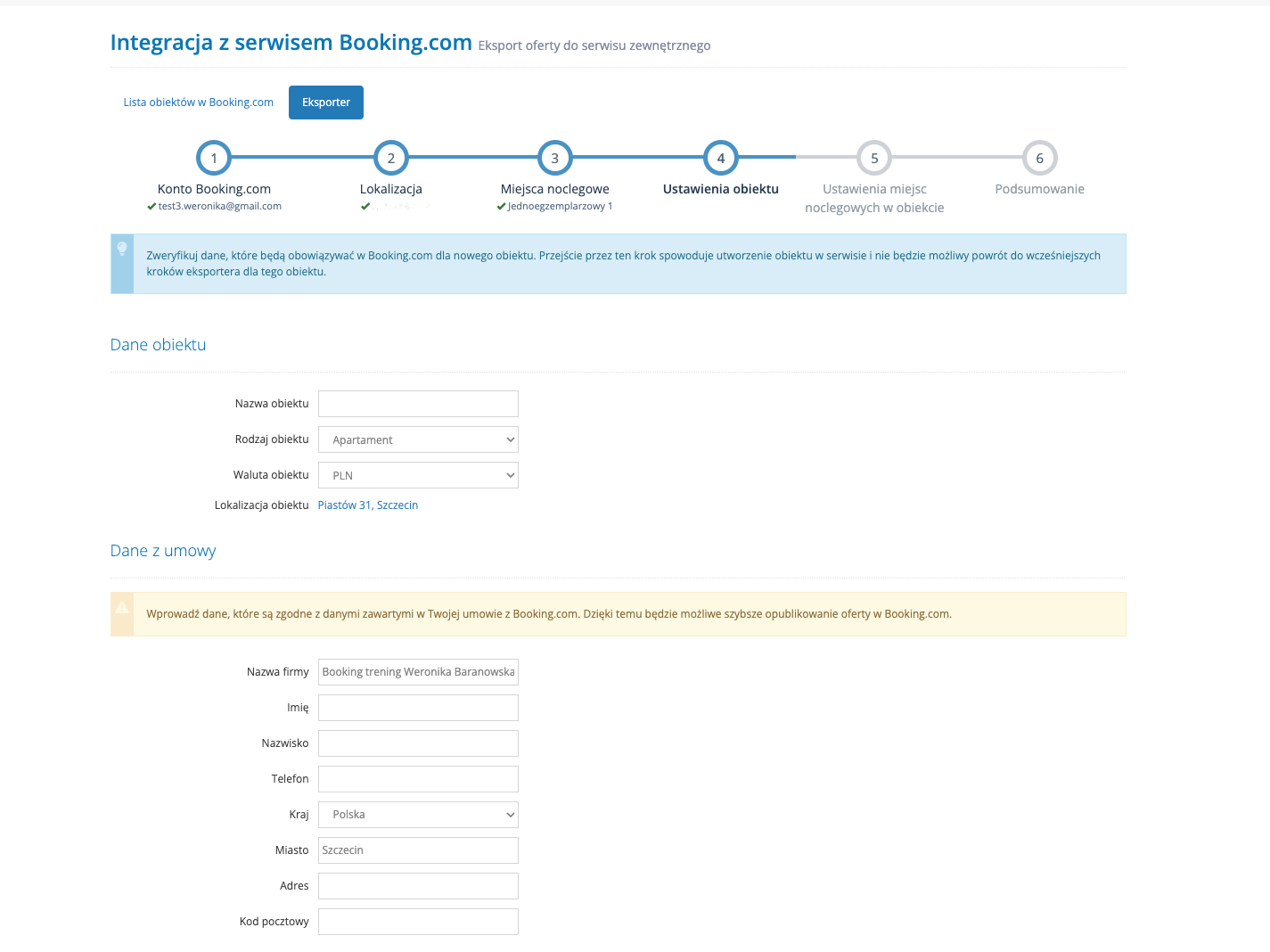Open Kraj dropdown showing Polska
The height and width of the screenshot is (952, 1270).
(418, 815)
